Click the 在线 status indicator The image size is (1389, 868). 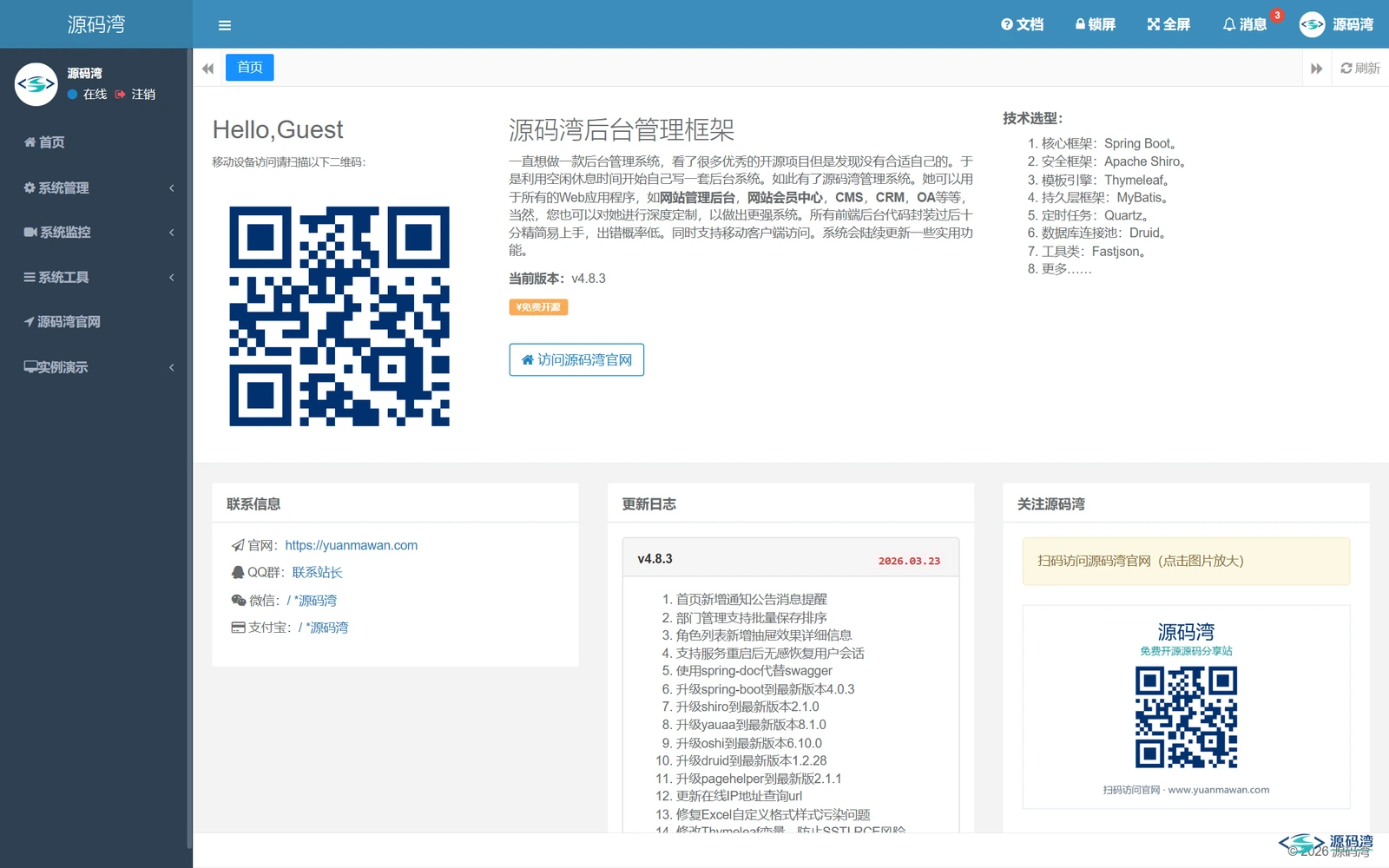(x=87, y=94)
